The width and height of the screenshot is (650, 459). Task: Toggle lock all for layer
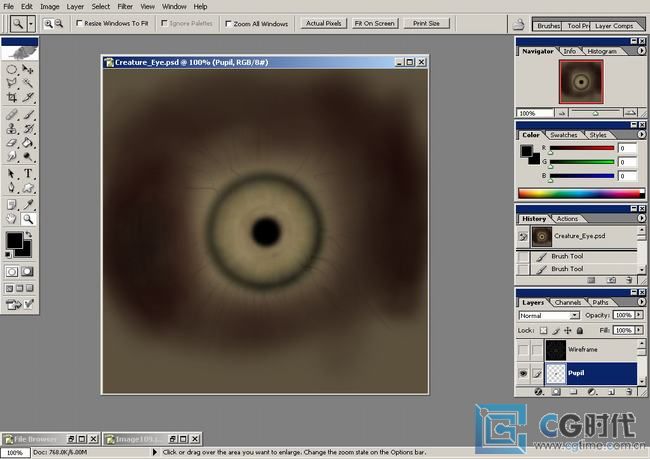click(580, 330)
